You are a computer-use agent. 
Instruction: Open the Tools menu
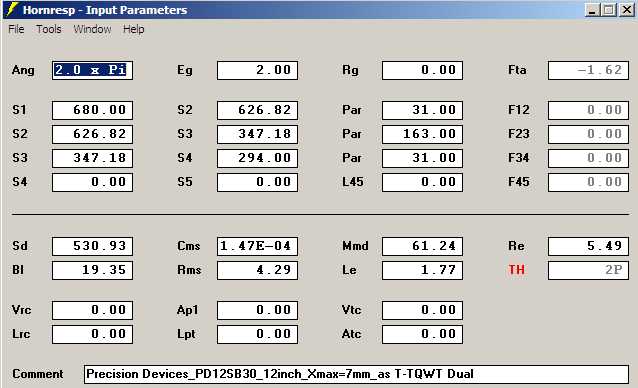coord(49,29)
